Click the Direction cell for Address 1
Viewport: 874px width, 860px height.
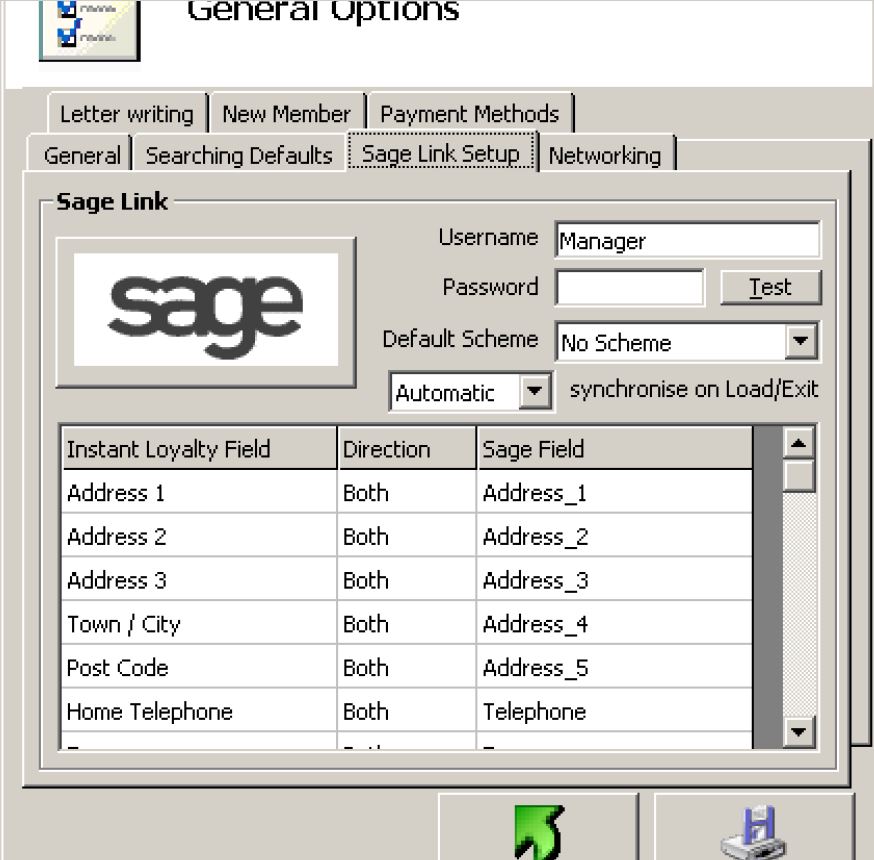407,492
